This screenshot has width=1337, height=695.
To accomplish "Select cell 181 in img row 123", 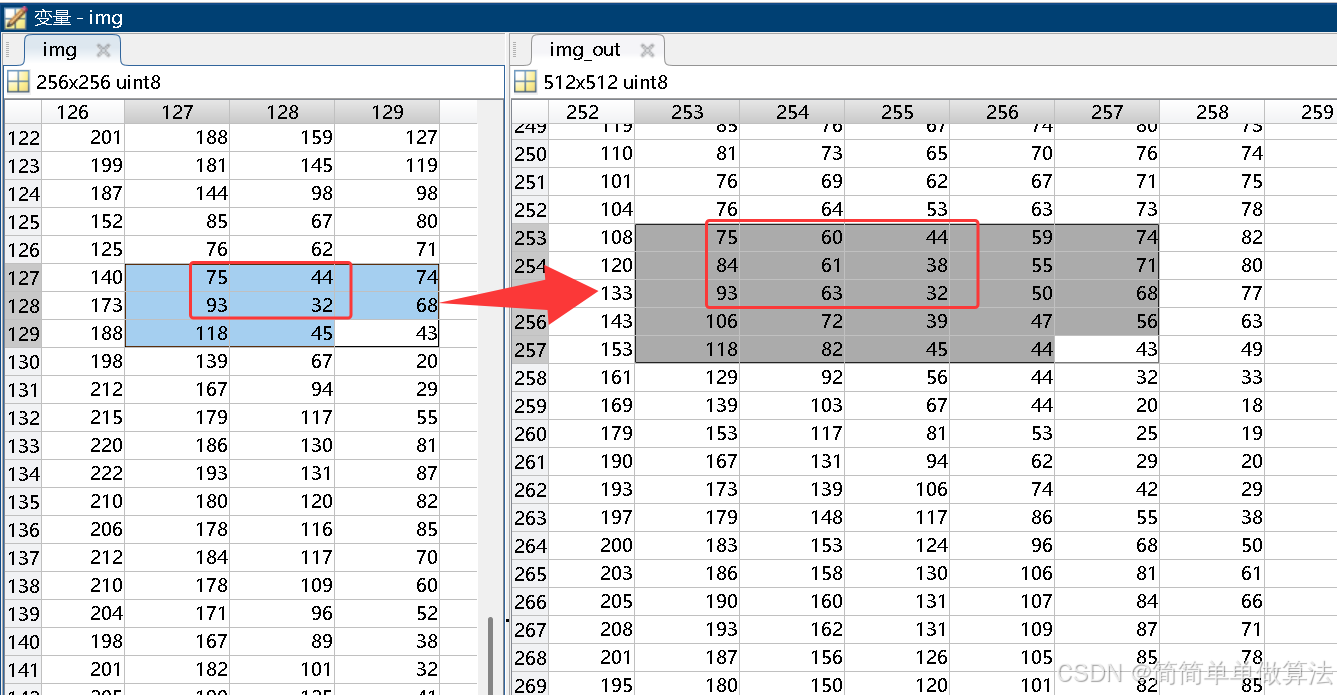I will 177,165.
